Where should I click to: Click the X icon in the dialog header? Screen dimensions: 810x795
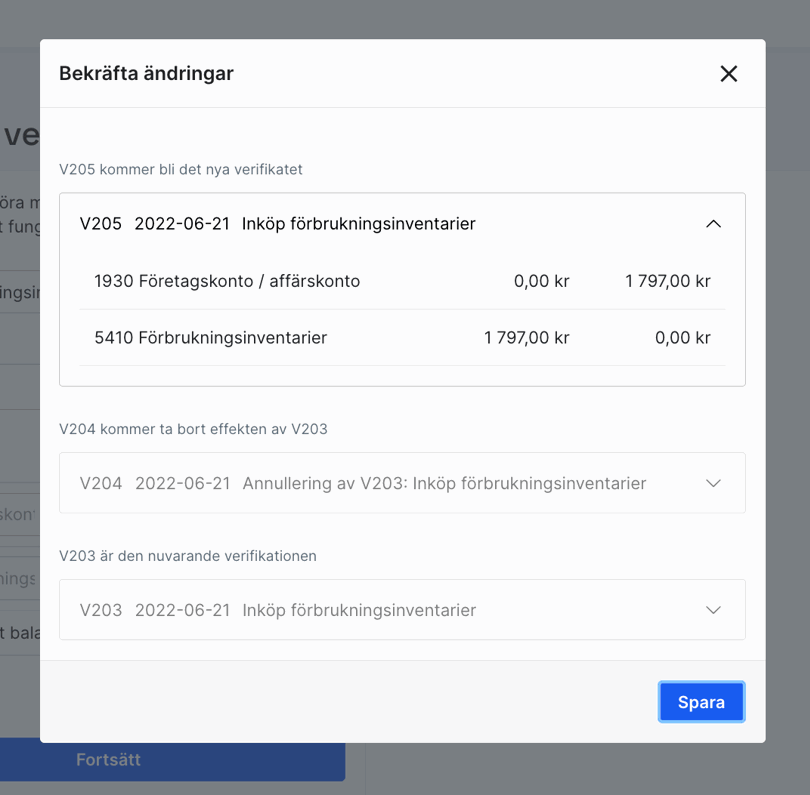(728, 73)
